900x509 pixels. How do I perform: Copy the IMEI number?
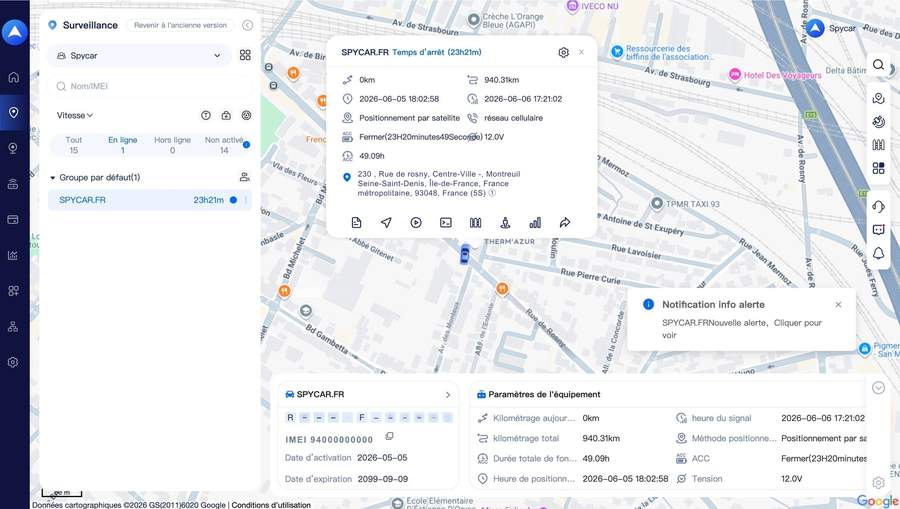389,436
